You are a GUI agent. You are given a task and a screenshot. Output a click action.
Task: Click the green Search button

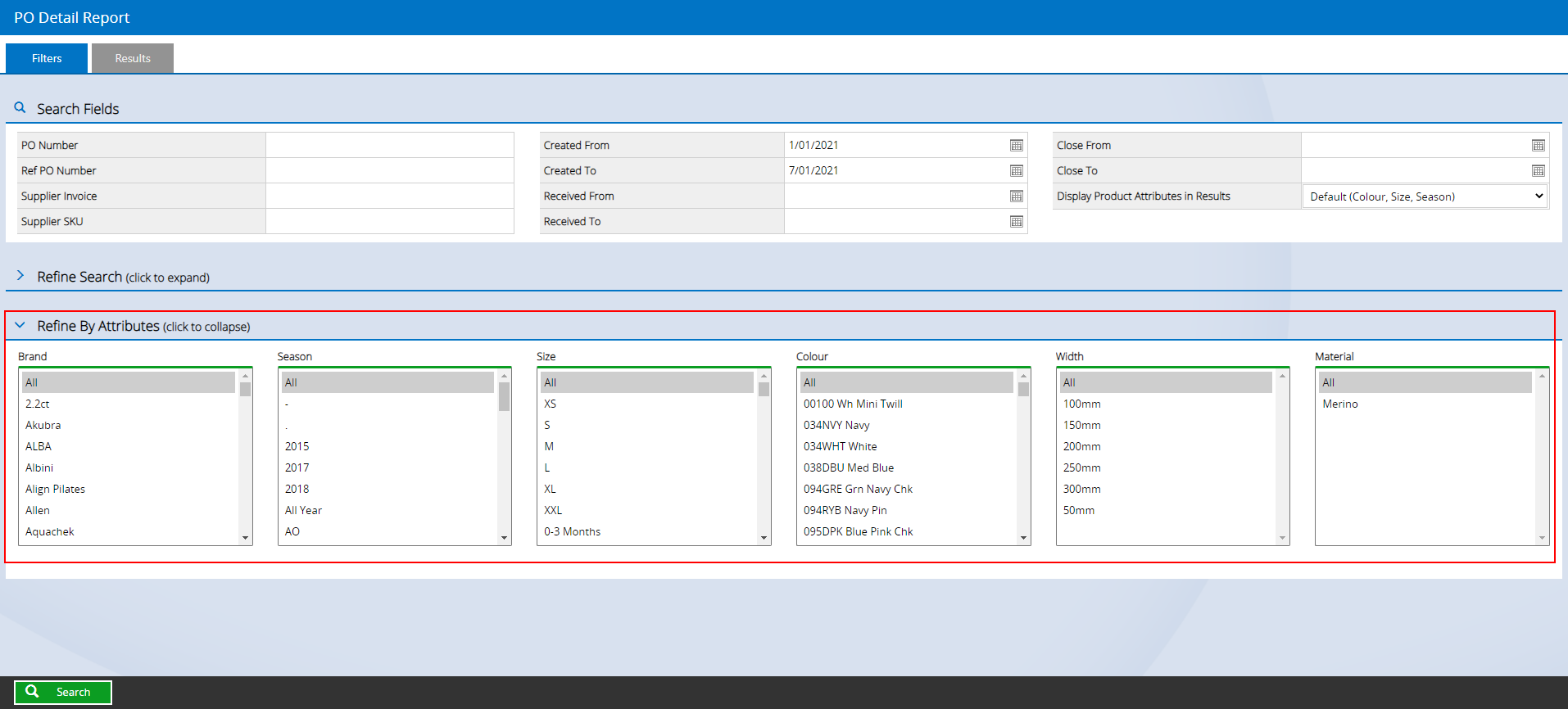63,692
